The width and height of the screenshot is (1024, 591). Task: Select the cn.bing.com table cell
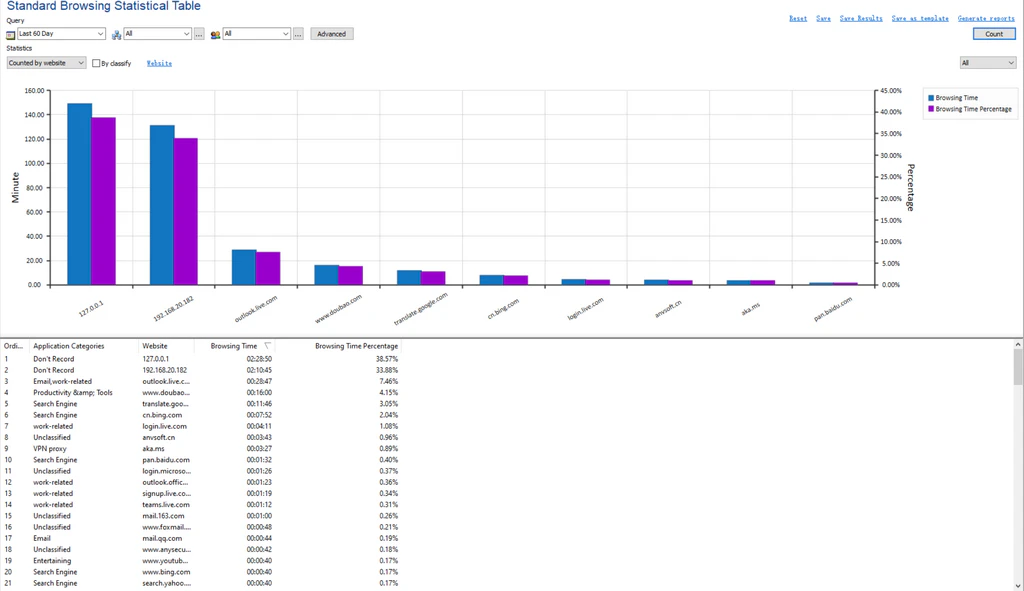[162, 415]
